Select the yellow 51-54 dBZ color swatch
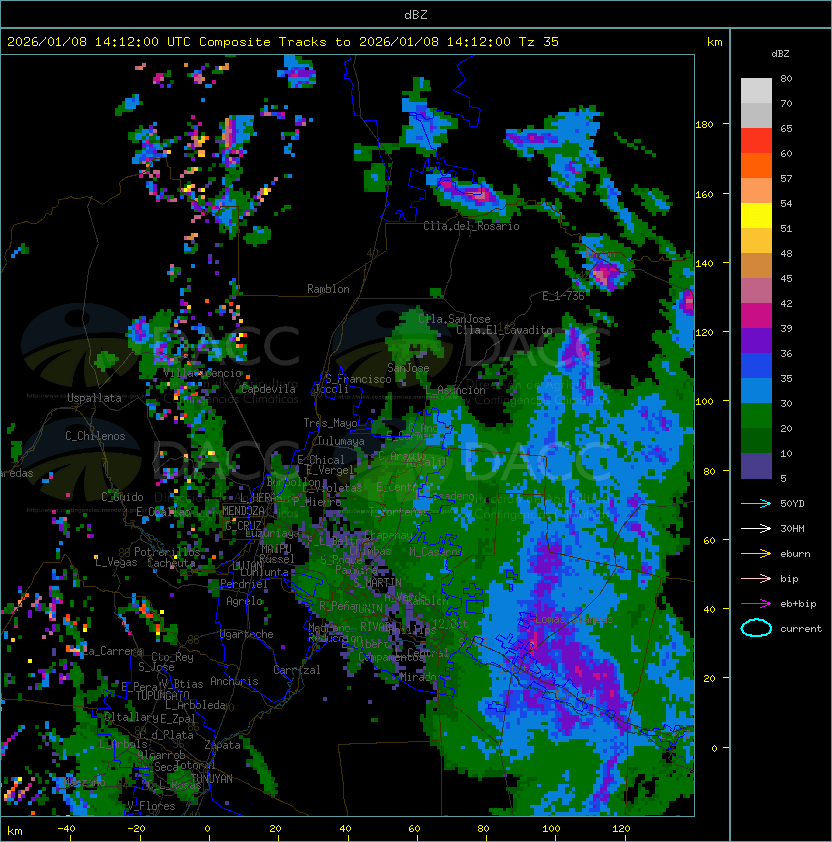832x842 pixels. (x=756, y=216)
